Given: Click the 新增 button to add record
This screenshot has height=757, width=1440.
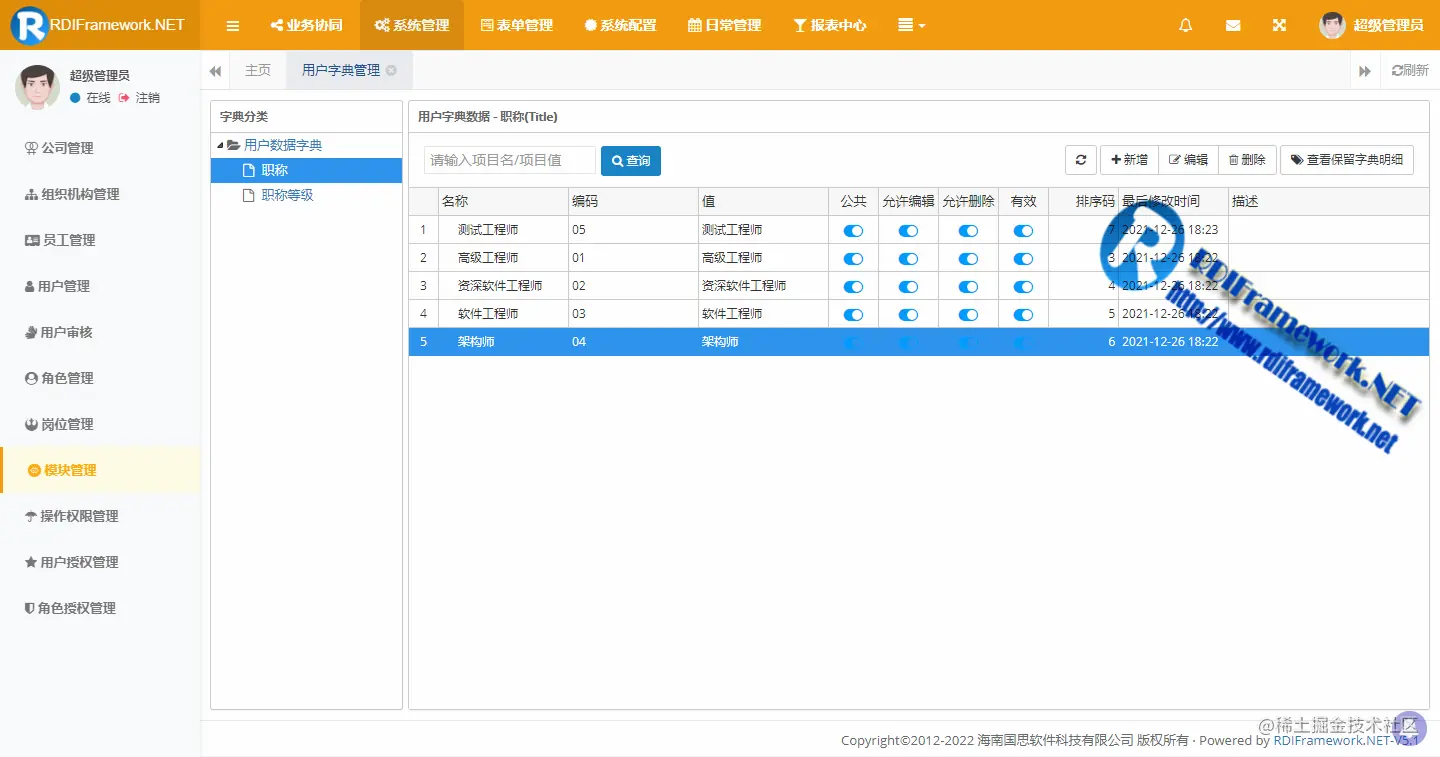Looking at the screenshot, I should tap(1128, 160).
